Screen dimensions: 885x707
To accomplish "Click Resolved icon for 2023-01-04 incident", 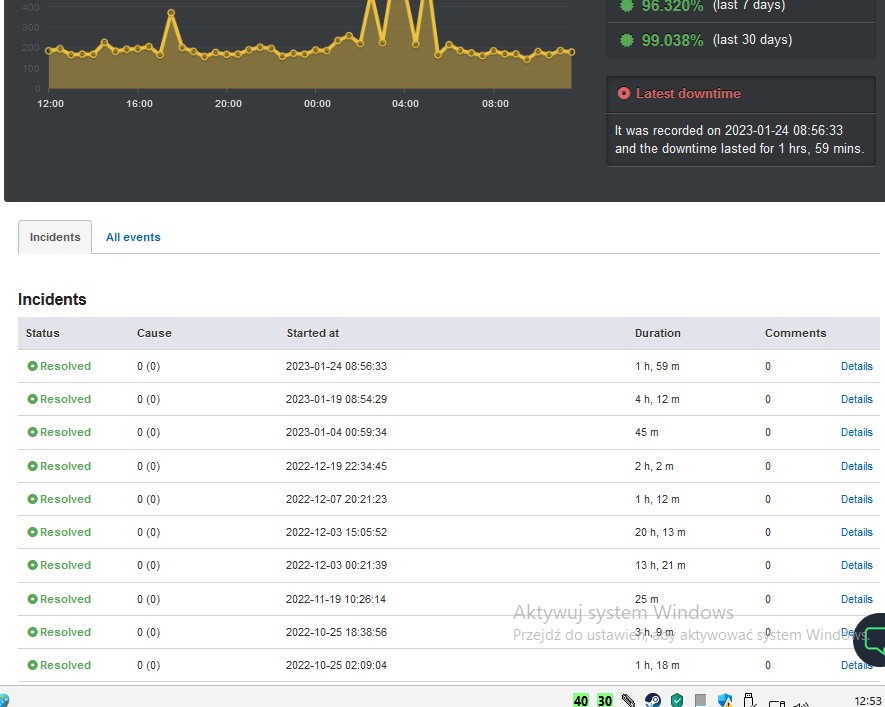I will point(33,432).
